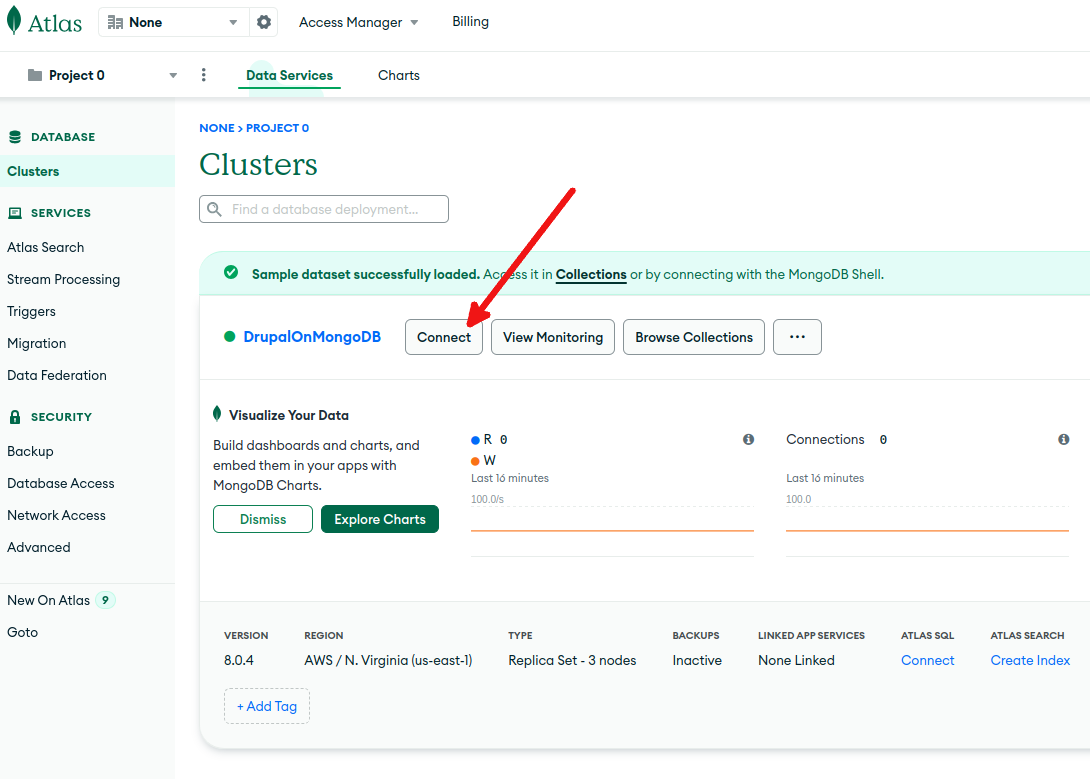This screenshot has height=779, width=1090.
Task: Switch to the Data Services tab
Action: click(289, 75)
